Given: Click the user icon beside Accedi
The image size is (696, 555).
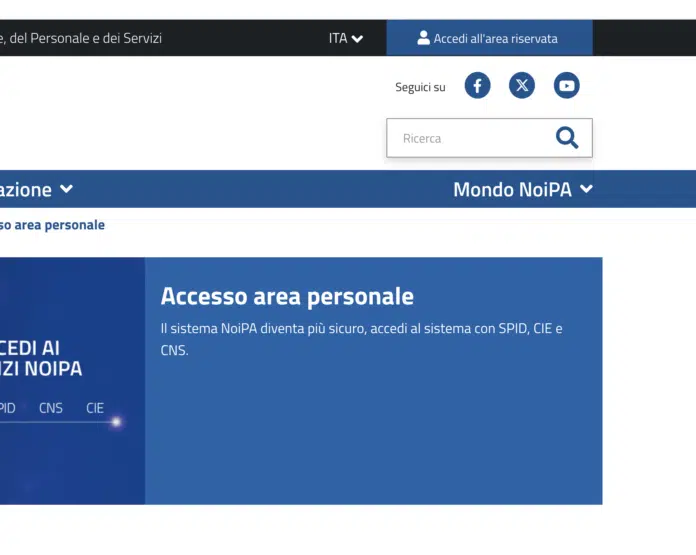Looking at the screenshot, I should pos(423,38).
